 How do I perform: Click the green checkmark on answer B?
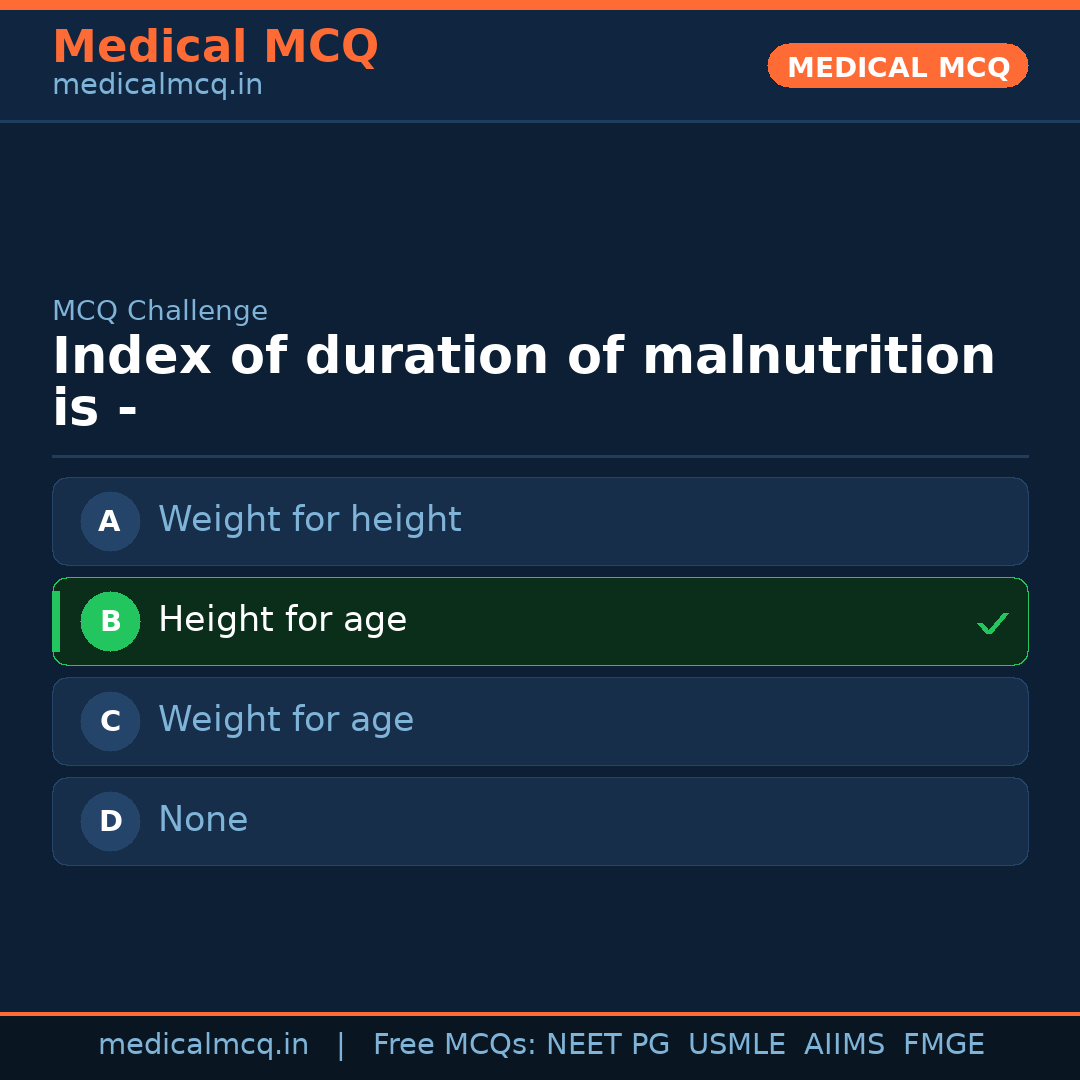(993, 623)
